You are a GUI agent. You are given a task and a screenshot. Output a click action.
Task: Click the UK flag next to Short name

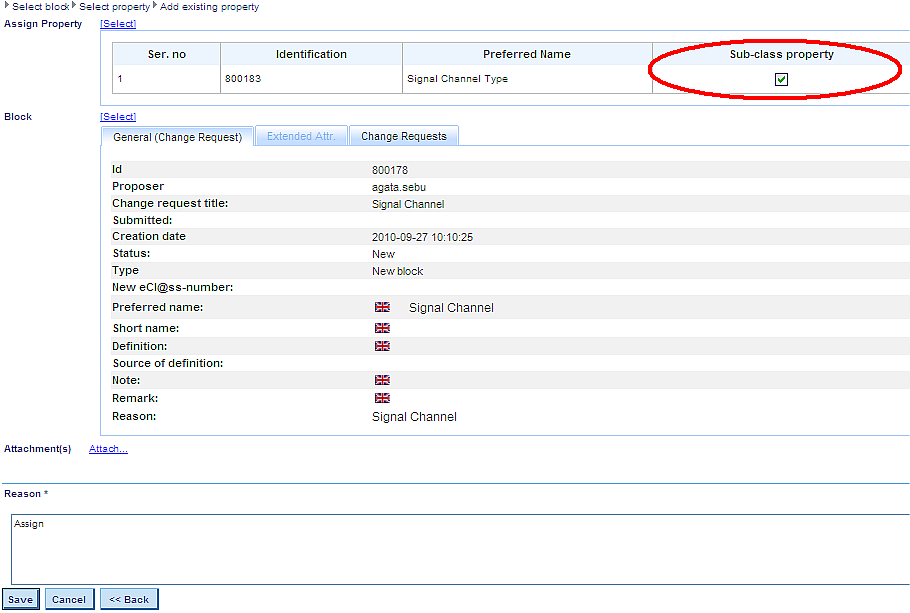[382, 328]
